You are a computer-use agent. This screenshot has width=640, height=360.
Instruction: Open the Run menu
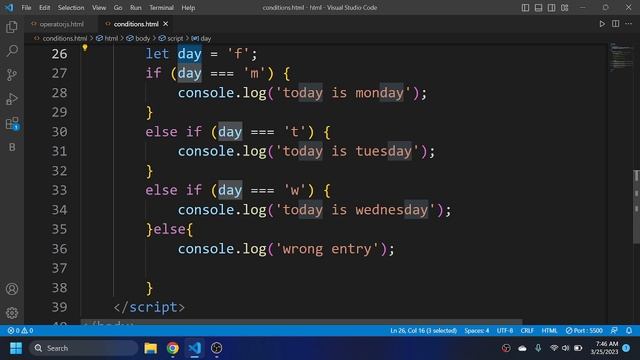click(x=136, y=8)
